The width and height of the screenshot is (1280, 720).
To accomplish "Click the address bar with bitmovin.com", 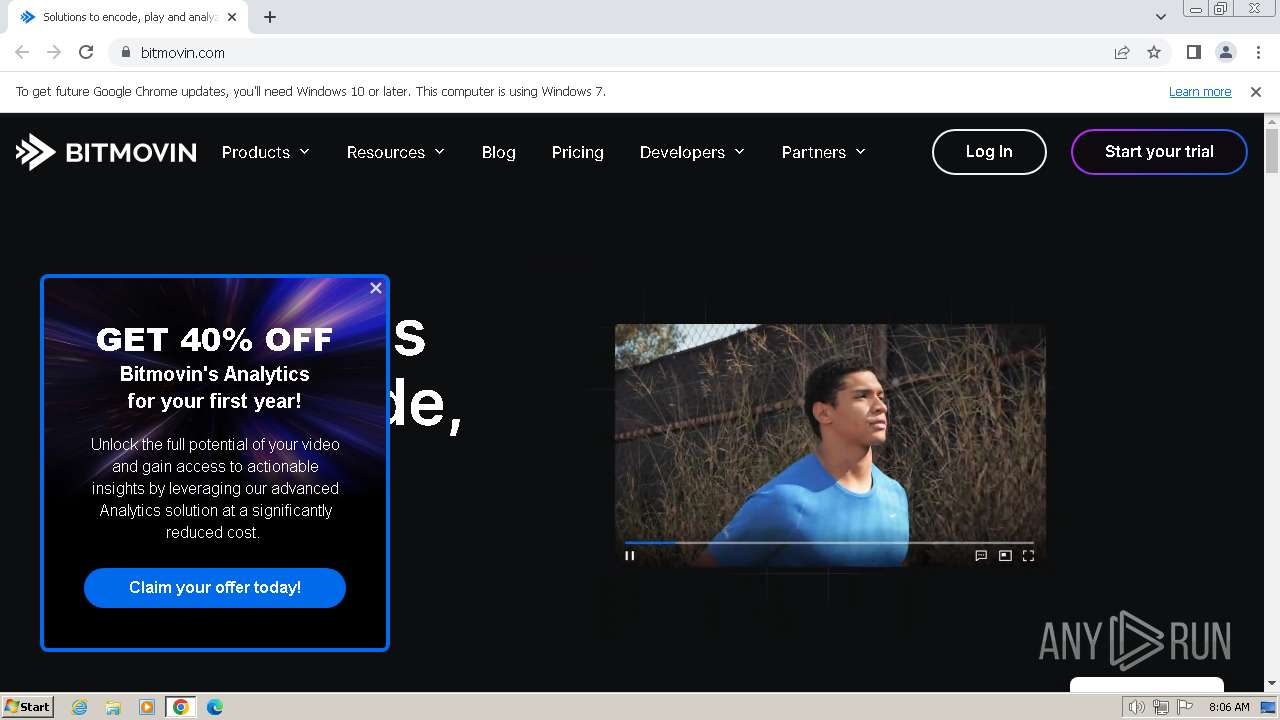I will pos(640,52).
